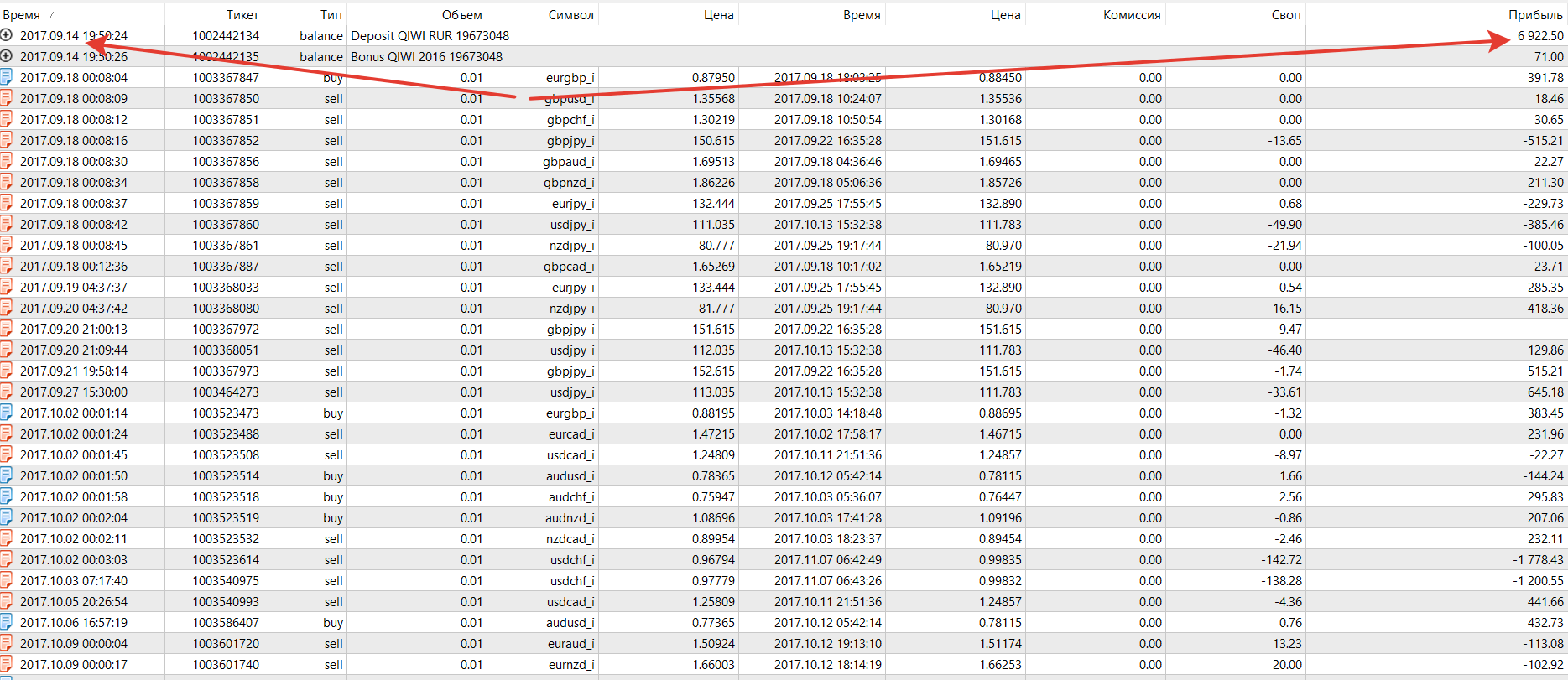Sort by the Тип column header
Screen dimensions: 1568x680
(331, 14)
